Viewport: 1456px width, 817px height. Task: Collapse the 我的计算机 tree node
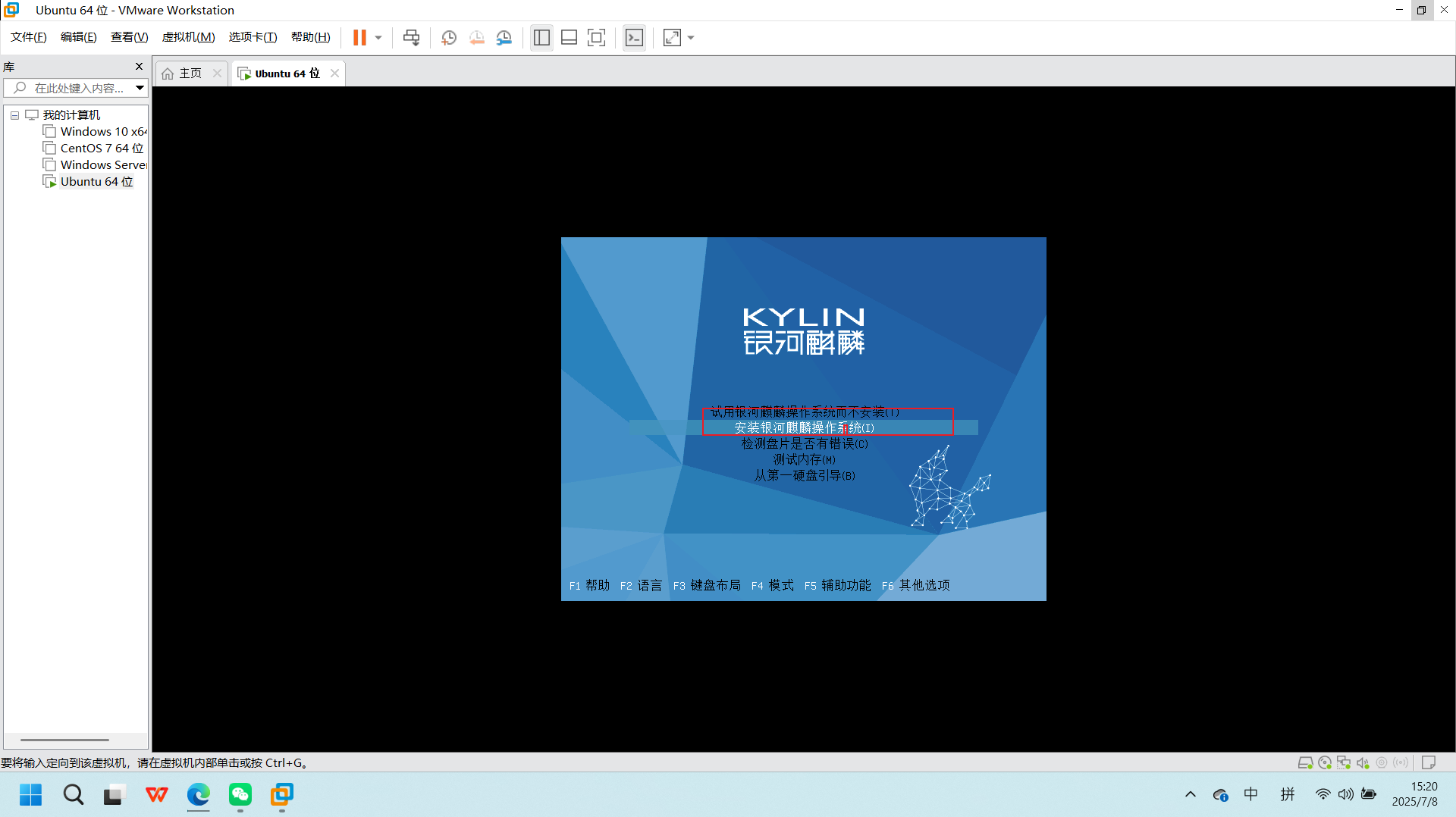click(x=14, y=115)
